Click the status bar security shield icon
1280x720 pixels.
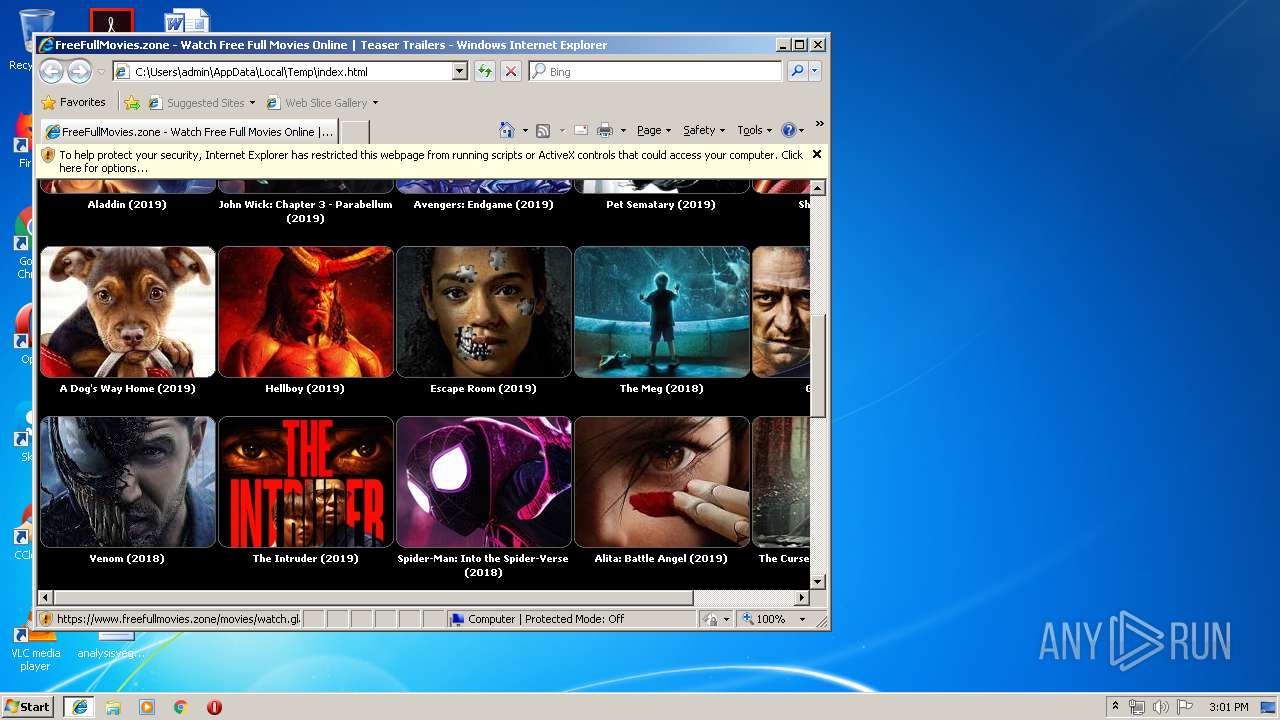click(x=46, y=619)
